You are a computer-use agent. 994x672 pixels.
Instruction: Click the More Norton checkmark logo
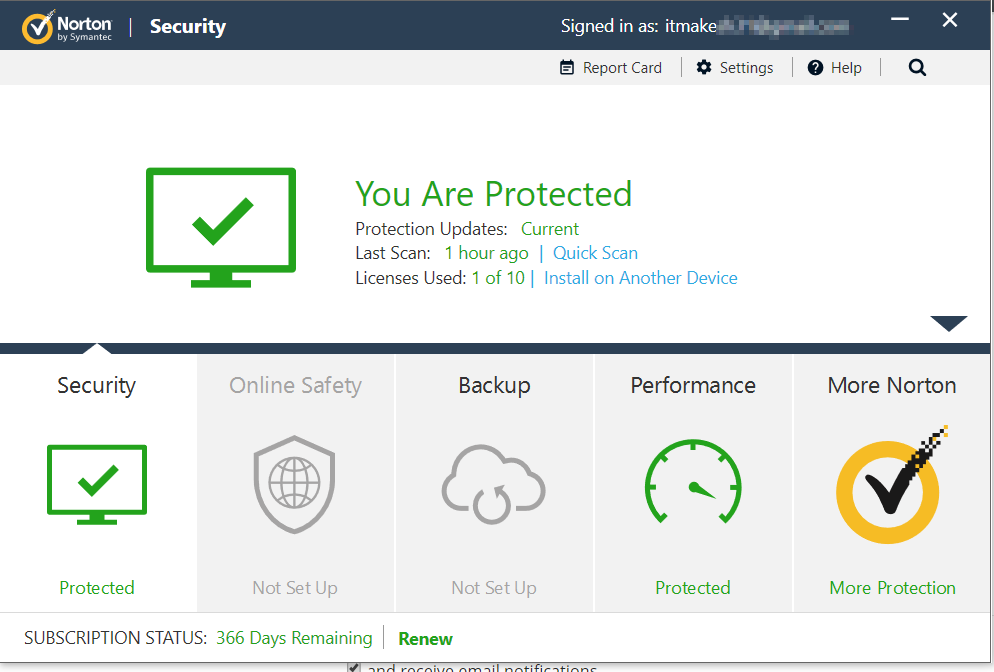[x=889, y=488]
